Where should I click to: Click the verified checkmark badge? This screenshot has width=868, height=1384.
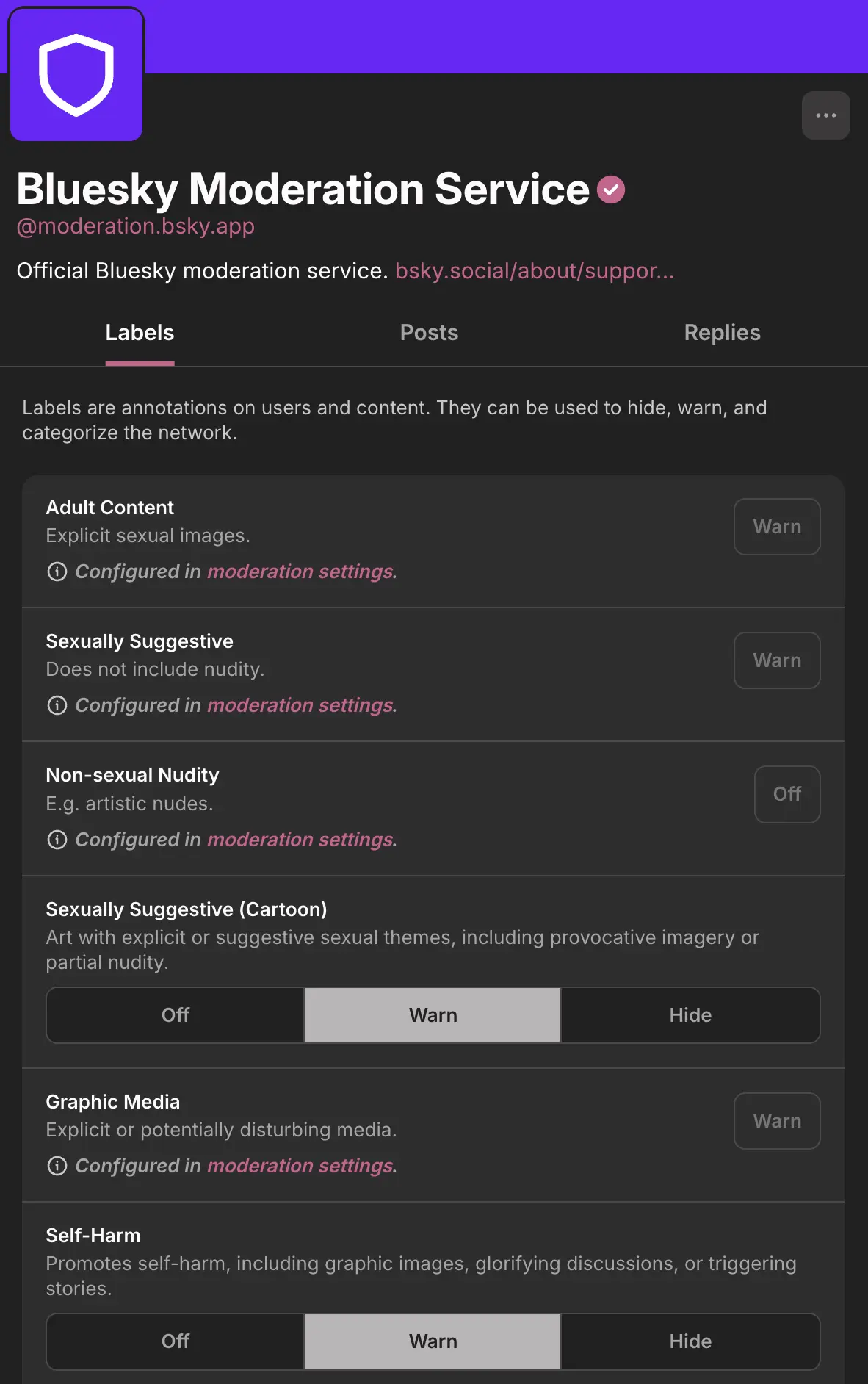click(611, 190)
